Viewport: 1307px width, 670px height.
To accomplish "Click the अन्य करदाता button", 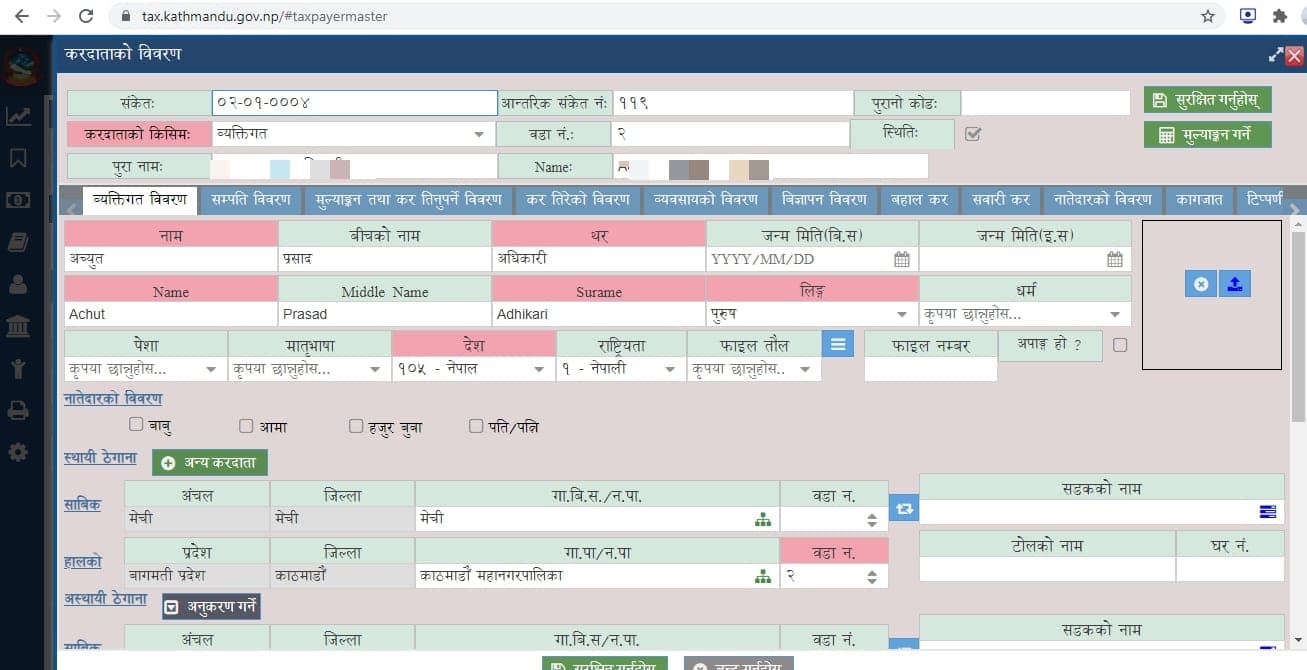I will pos(210,463).
